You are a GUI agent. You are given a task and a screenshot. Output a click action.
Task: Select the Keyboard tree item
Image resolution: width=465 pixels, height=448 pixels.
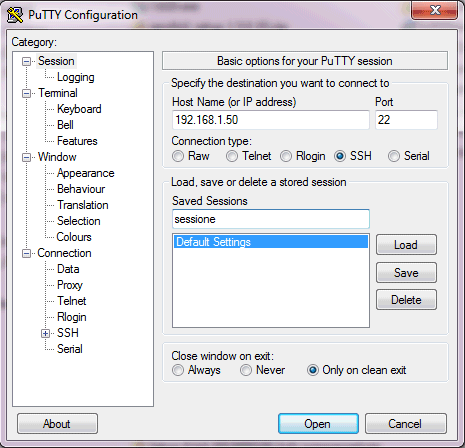[79, 109]
